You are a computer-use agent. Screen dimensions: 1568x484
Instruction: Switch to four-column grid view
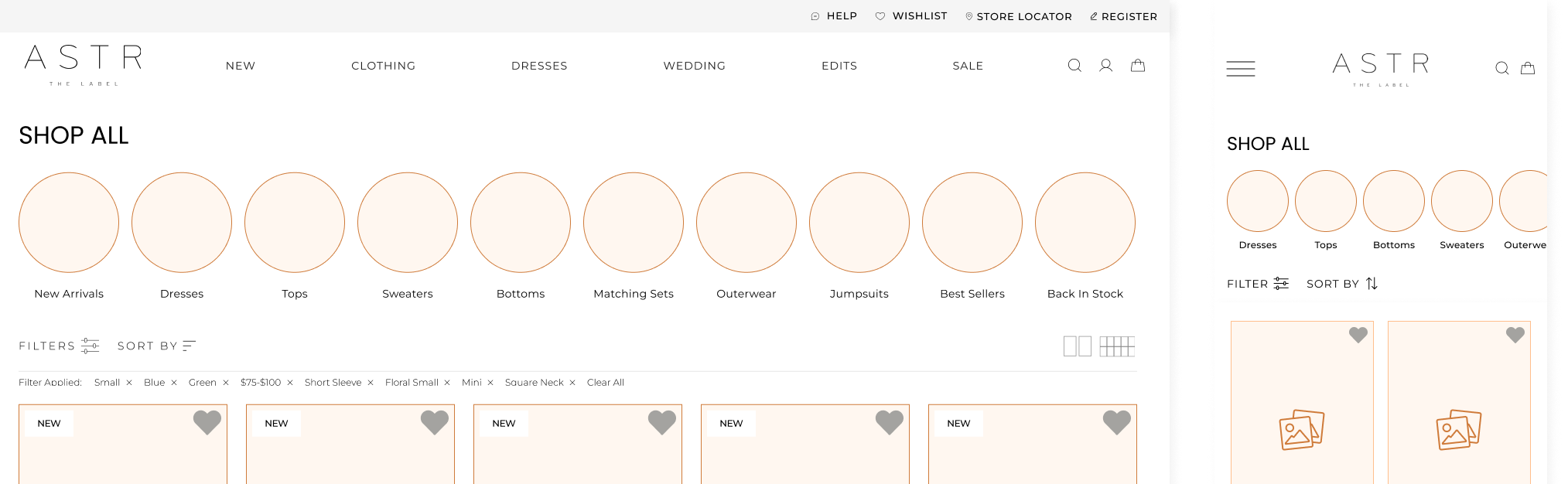coord(1117,346)
